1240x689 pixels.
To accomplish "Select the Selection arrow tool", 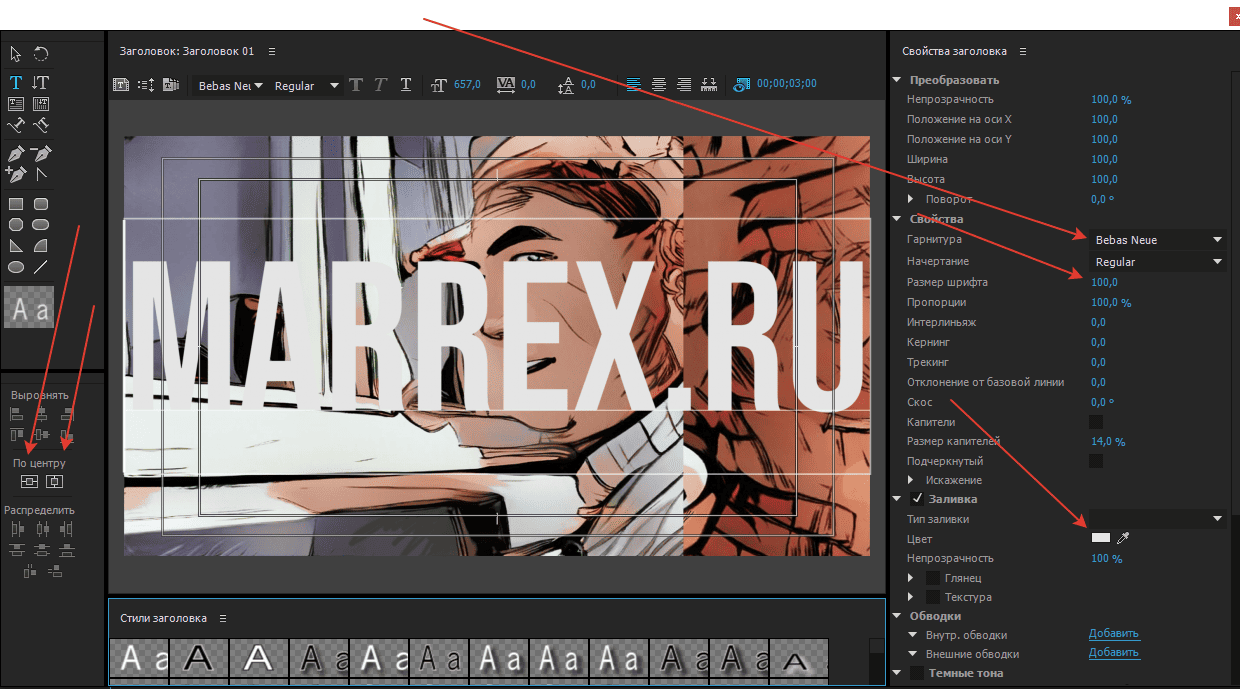I will coord(16,54).
